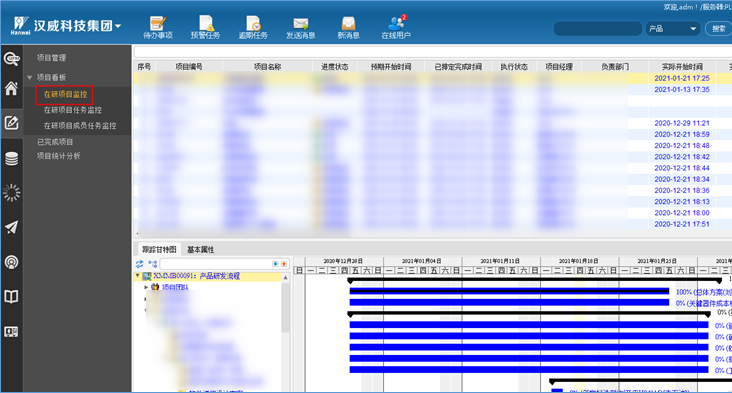The image size is (732, 393).
Task: Click the refresh icon above the Gantt tree
Action: point(140,264)
